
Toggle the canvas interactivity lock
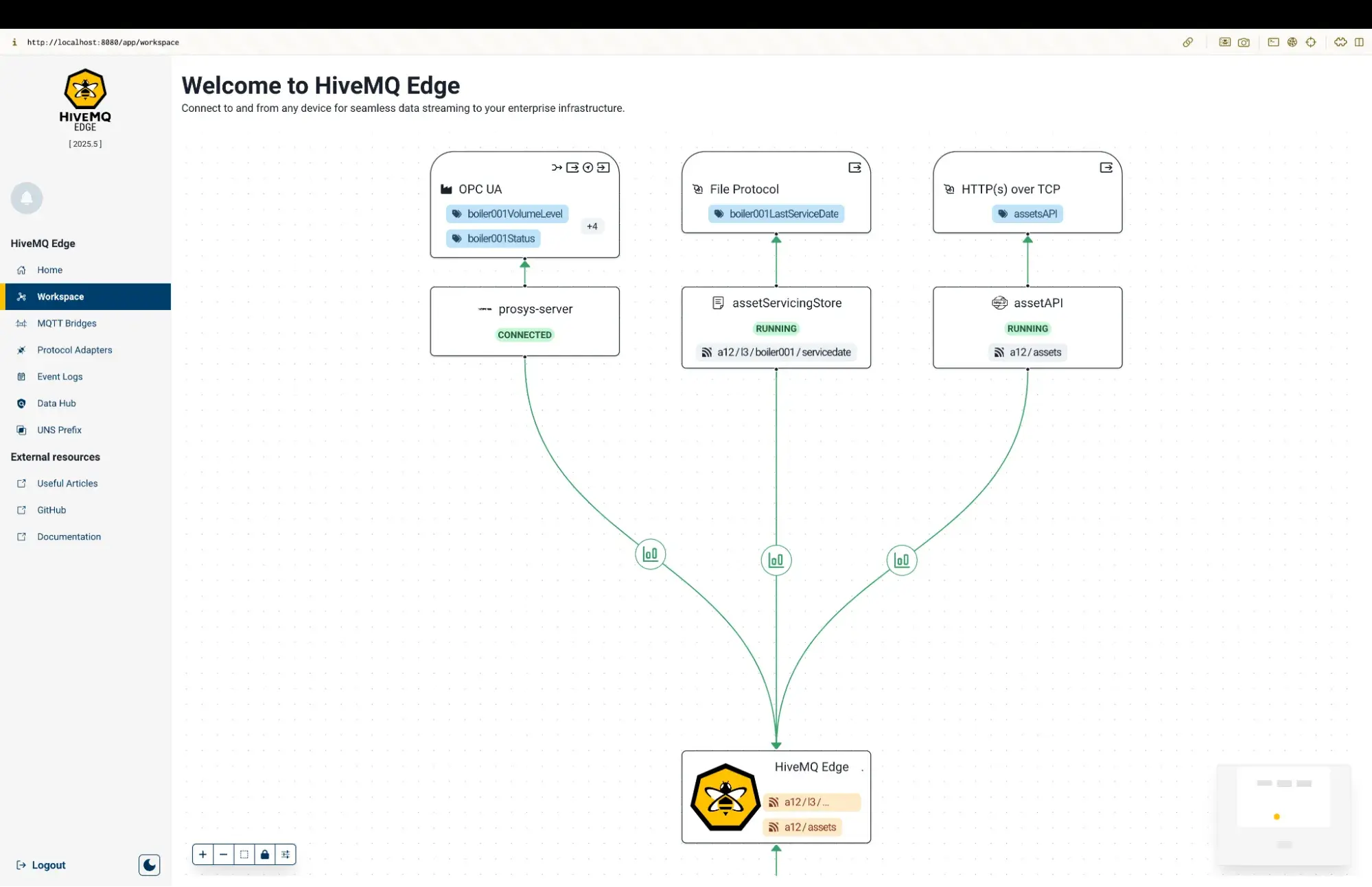265,855
